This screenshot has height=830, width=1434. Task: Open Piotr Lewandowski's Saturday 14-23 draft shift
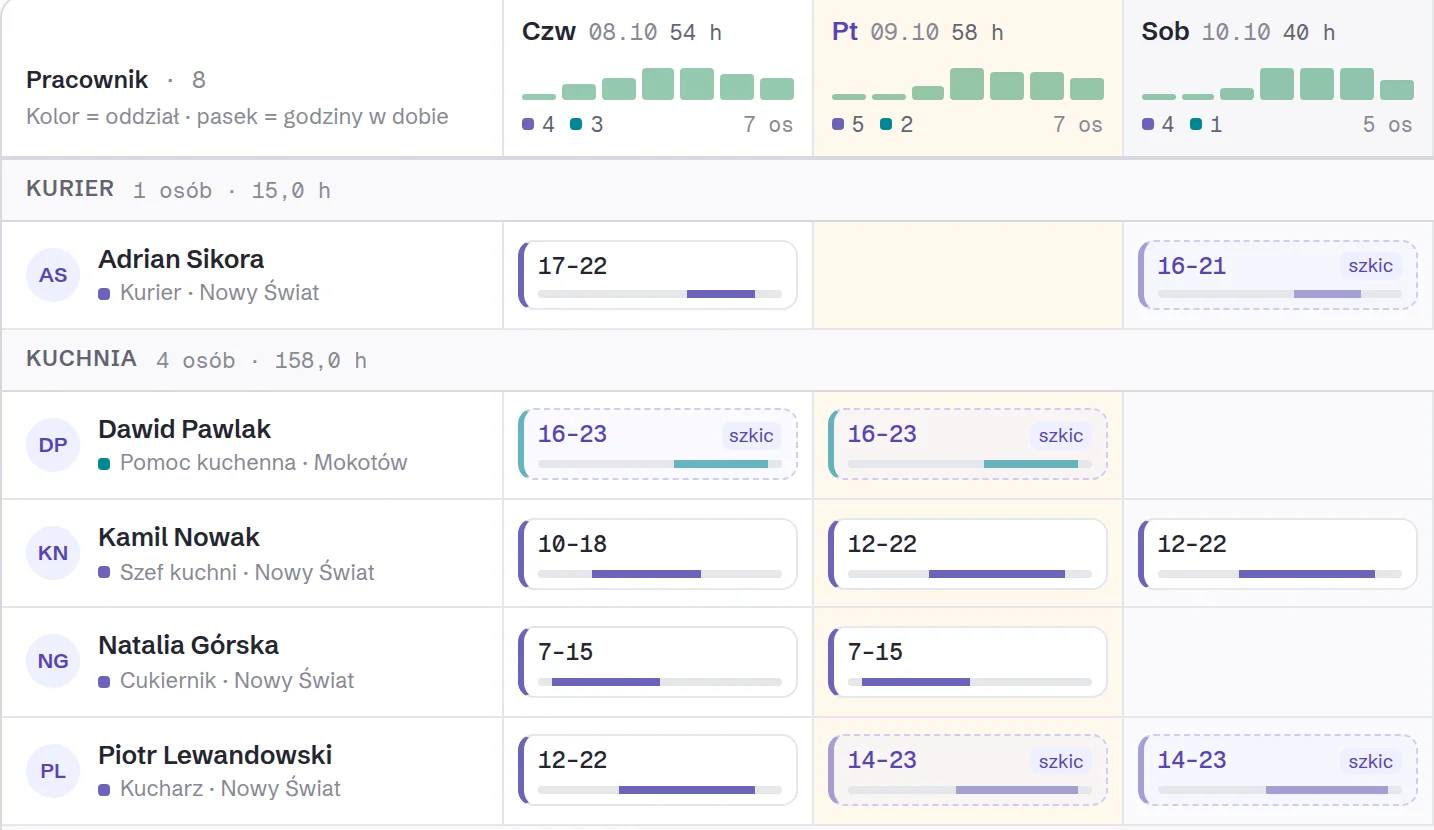pyautogui.click(x=1278, y=771)
